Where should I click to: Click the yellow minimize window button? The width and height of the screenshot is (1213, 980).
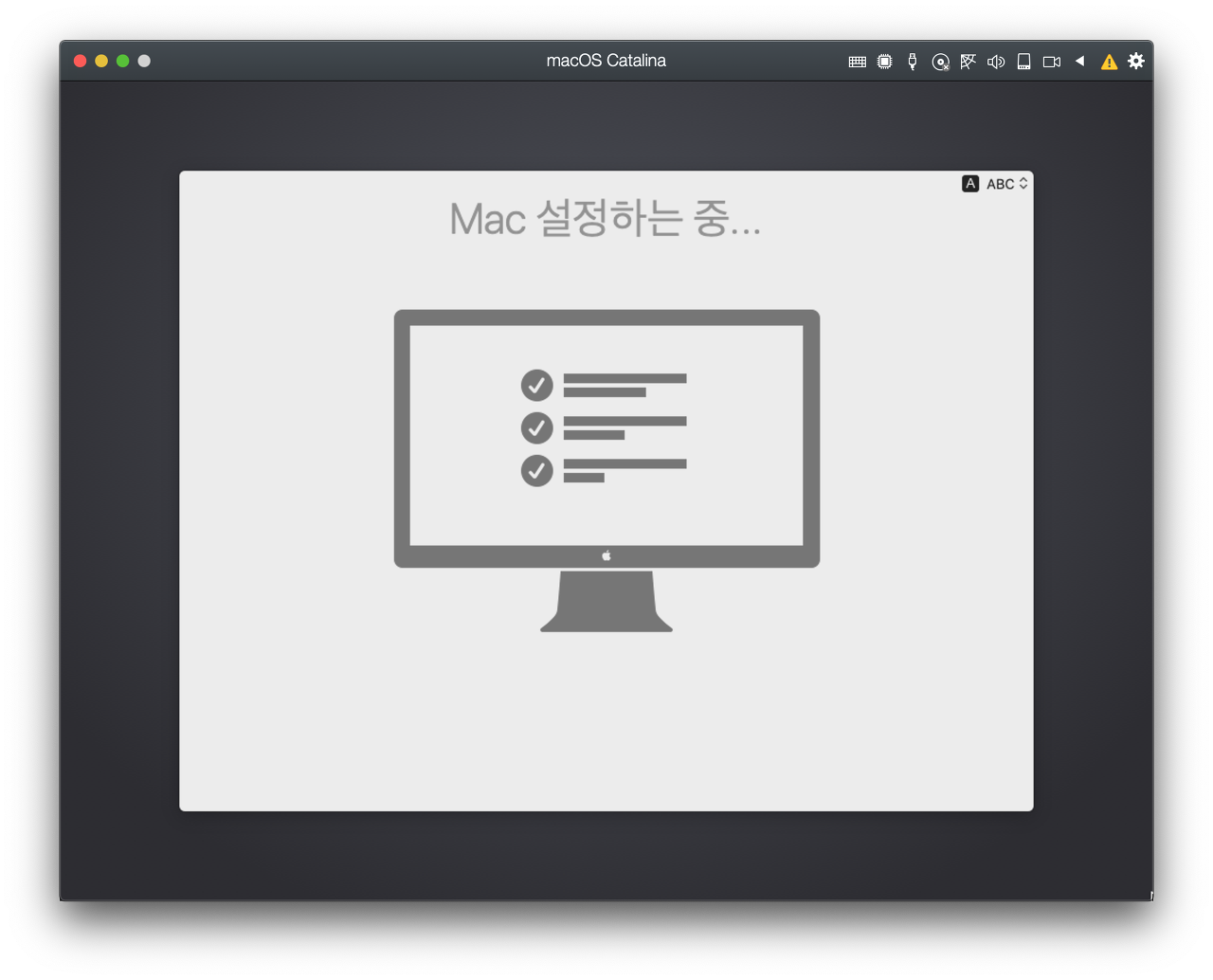tap(101, 61)
